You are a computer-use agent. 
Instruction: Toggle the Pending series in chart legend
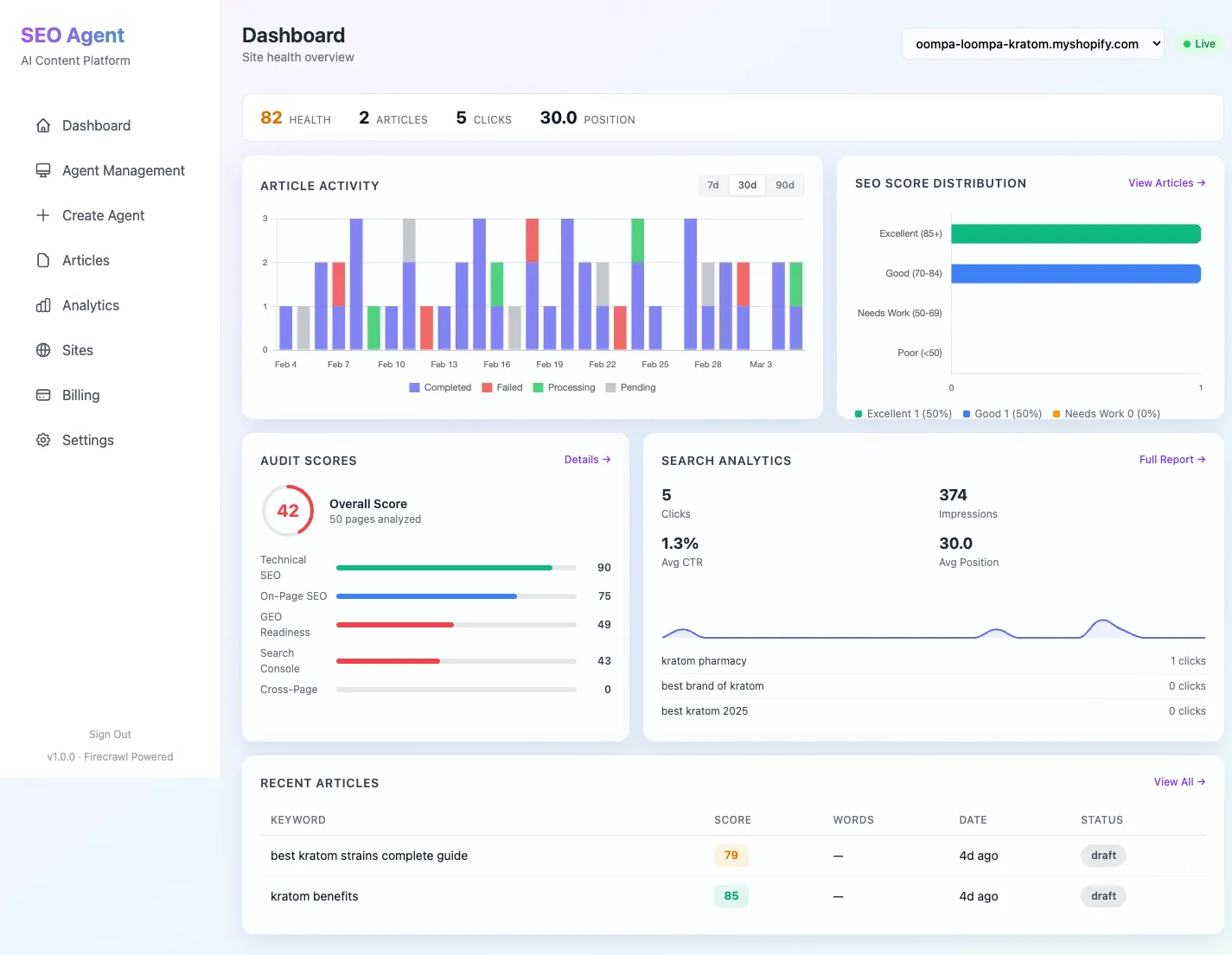click(x=631, y=387)
